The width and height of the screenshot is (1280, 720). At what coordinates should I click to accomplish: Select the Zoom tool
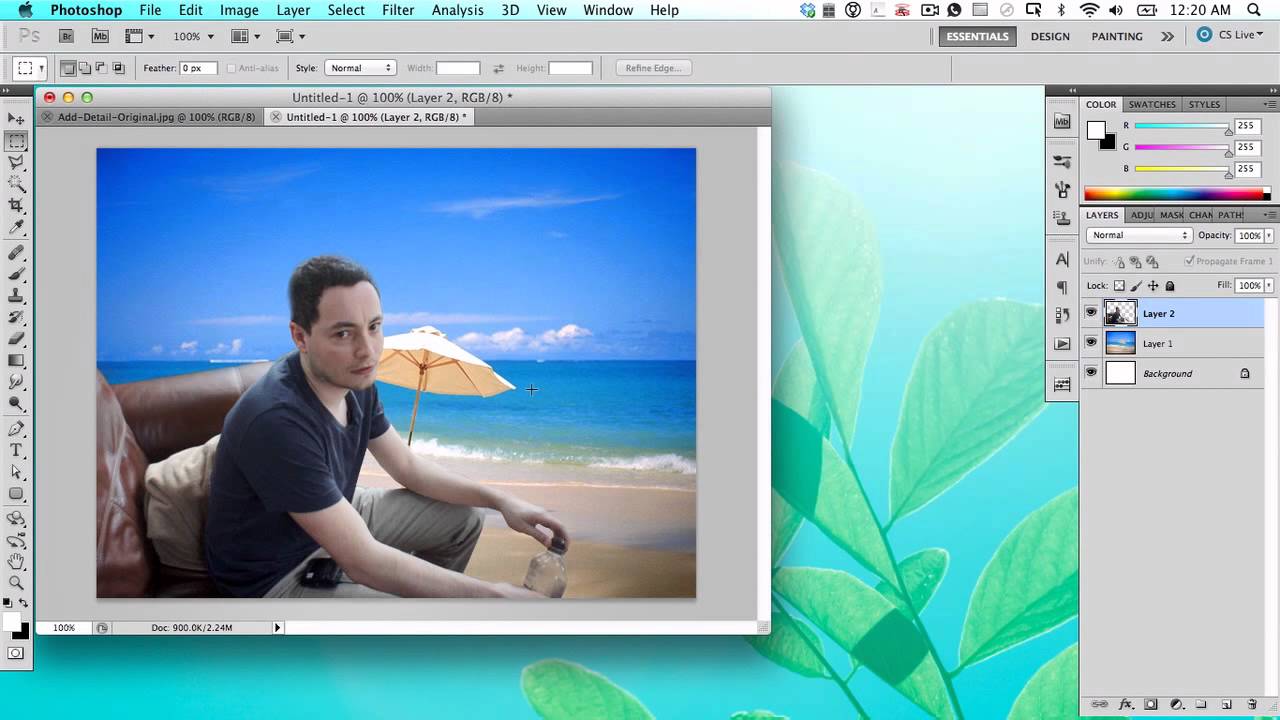pyautogui.click(x=16, y=583)
